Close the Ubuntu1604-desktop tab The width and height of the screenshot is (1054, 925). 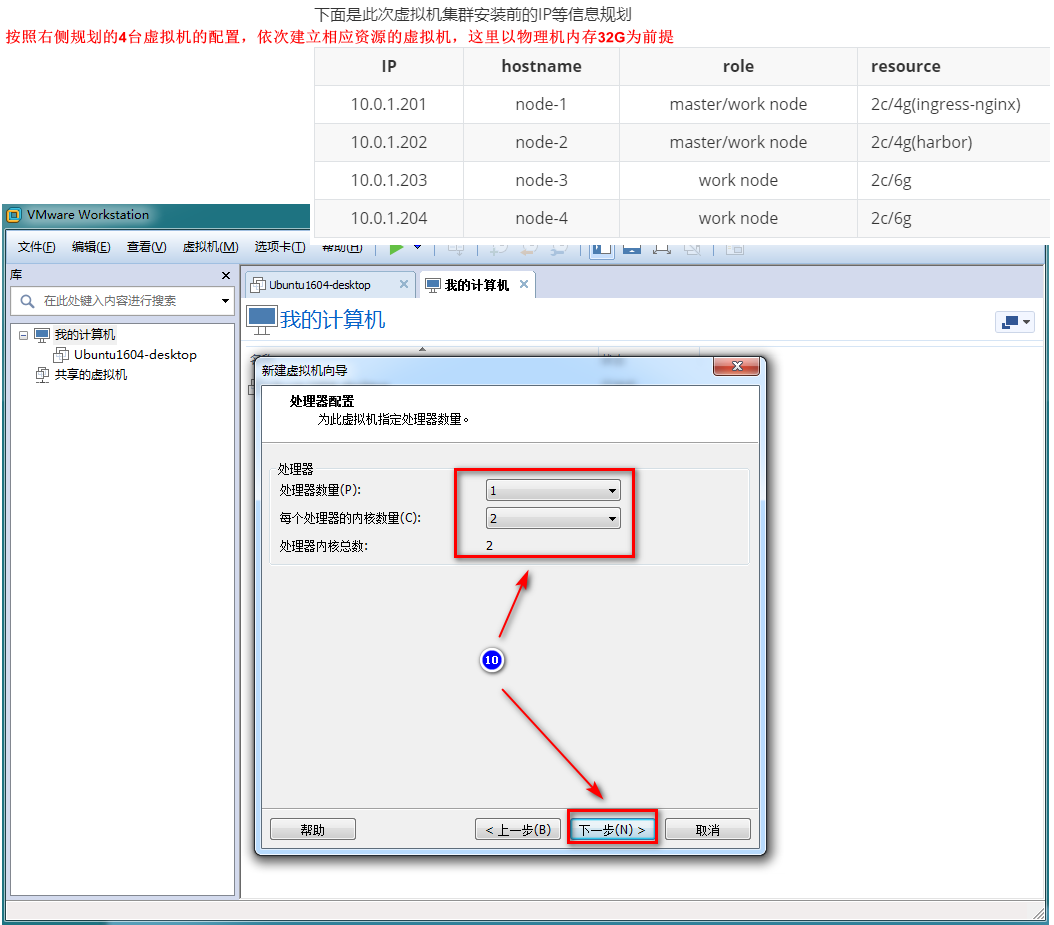pyautogui.click(x=404, y=285)
